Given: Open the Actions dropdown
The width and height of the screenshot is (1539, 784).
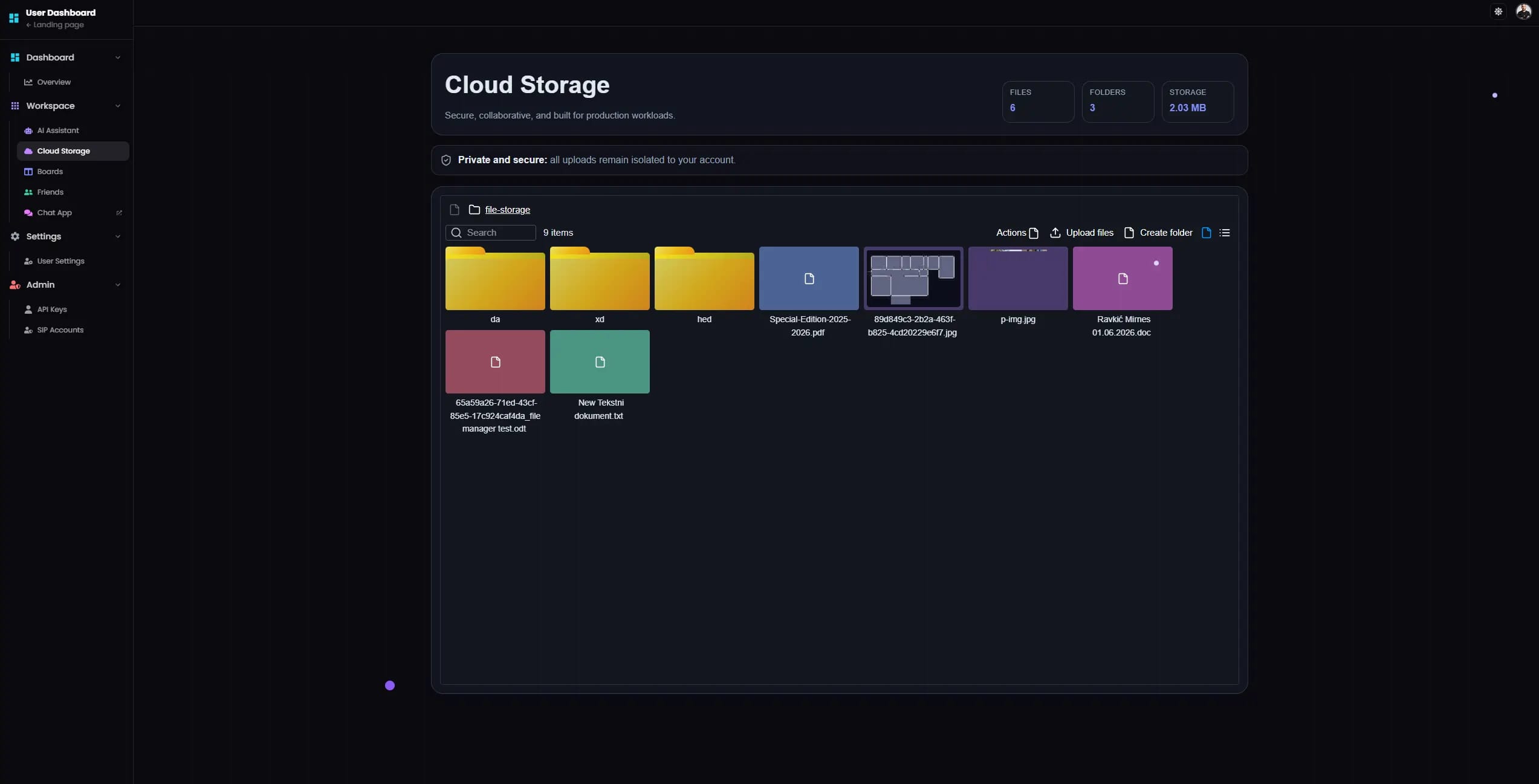Looking at the screenshot, I should 1017,233.
